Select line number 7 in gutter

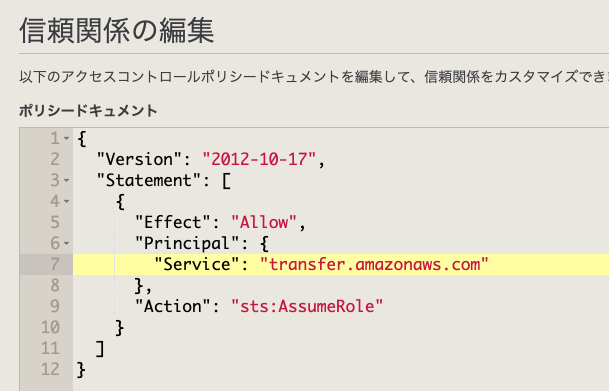click(x=55, y=264)
